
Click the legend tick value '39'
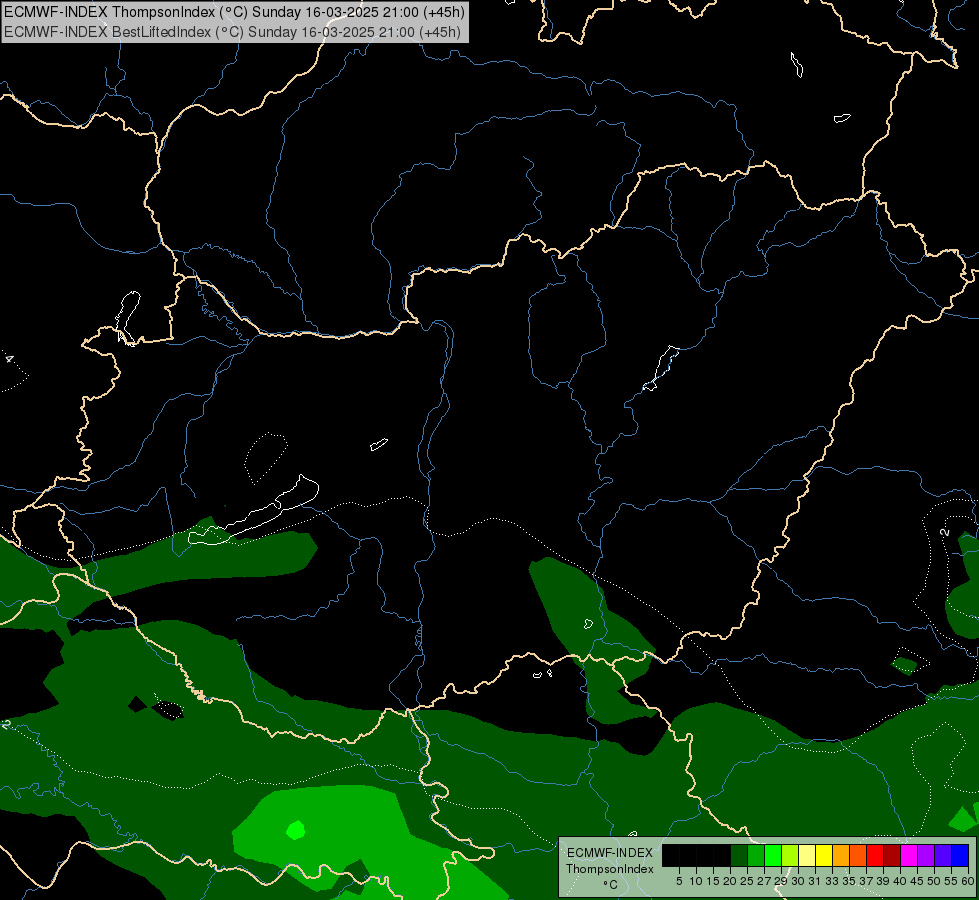point(882,881)
